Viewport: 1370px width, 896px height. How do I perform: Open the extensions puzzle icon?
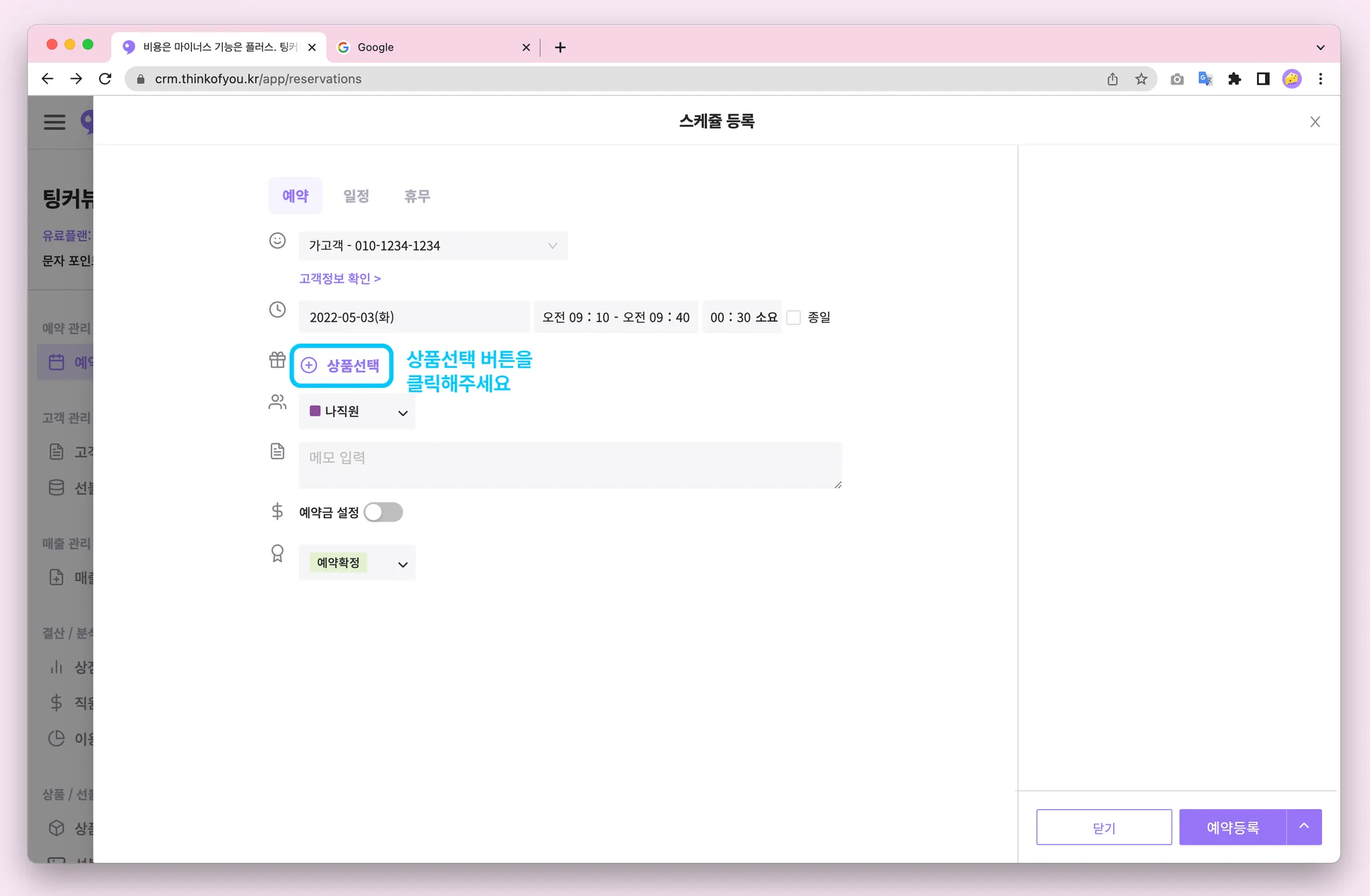click(x=1234, y=79)
